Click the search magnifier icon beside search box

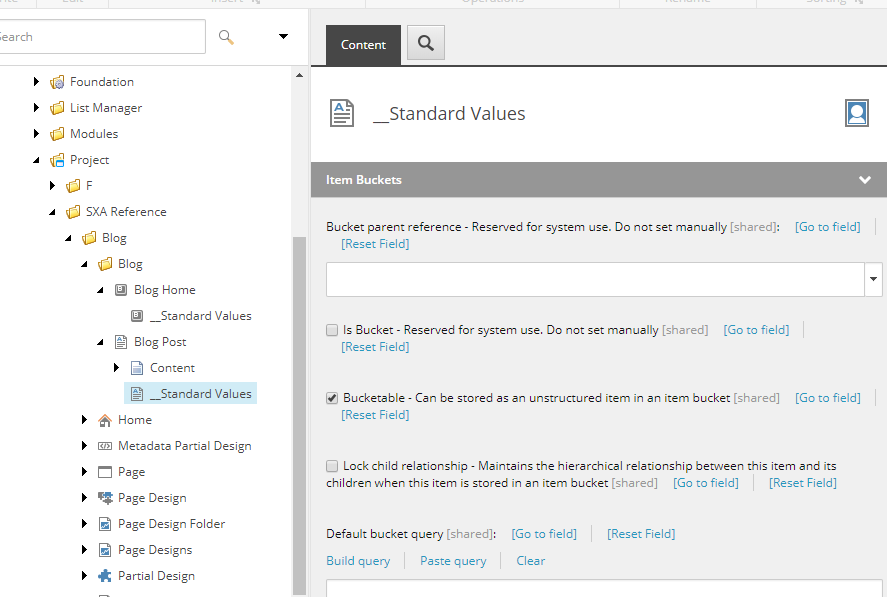point(226,37)
